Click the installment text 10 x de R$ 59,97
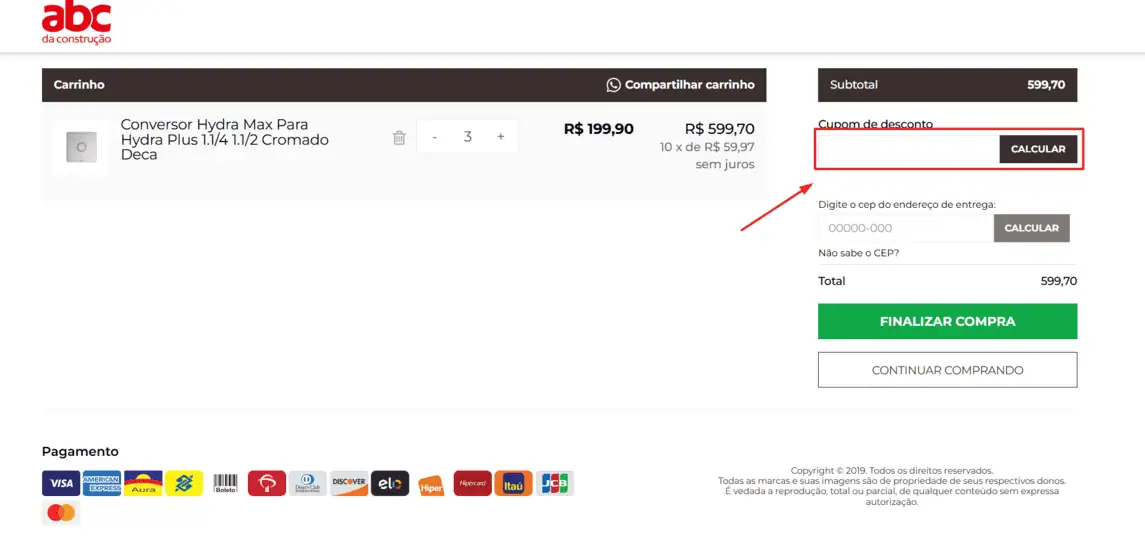This screenshot has width=1145, height=540. (x=707, y=147)
